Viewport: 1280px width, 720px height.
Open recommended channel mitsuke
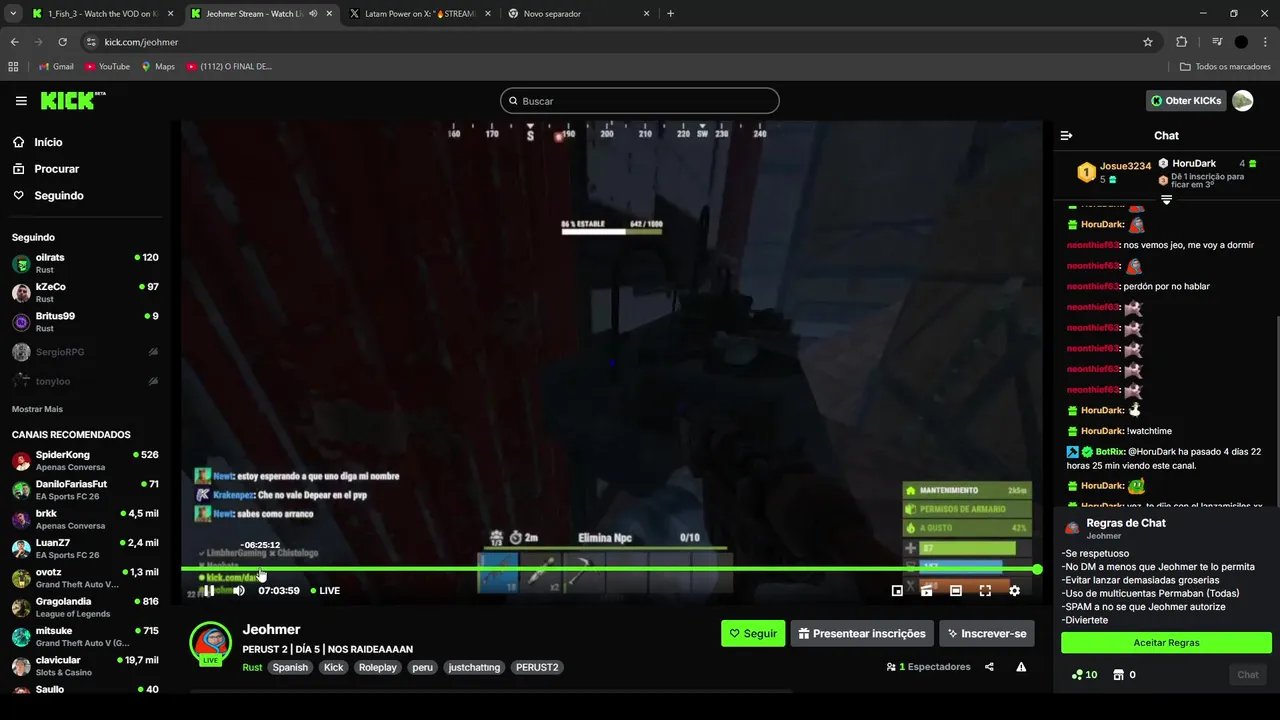click(85, 637)
